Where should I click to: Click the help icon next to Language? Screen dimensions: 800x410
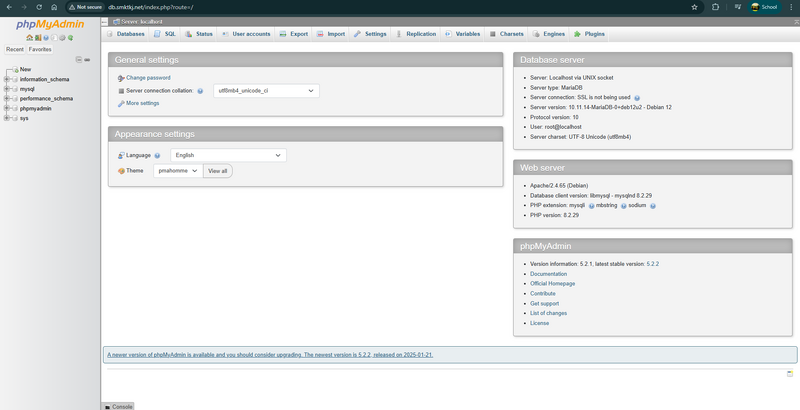click(x=157, y=156)
